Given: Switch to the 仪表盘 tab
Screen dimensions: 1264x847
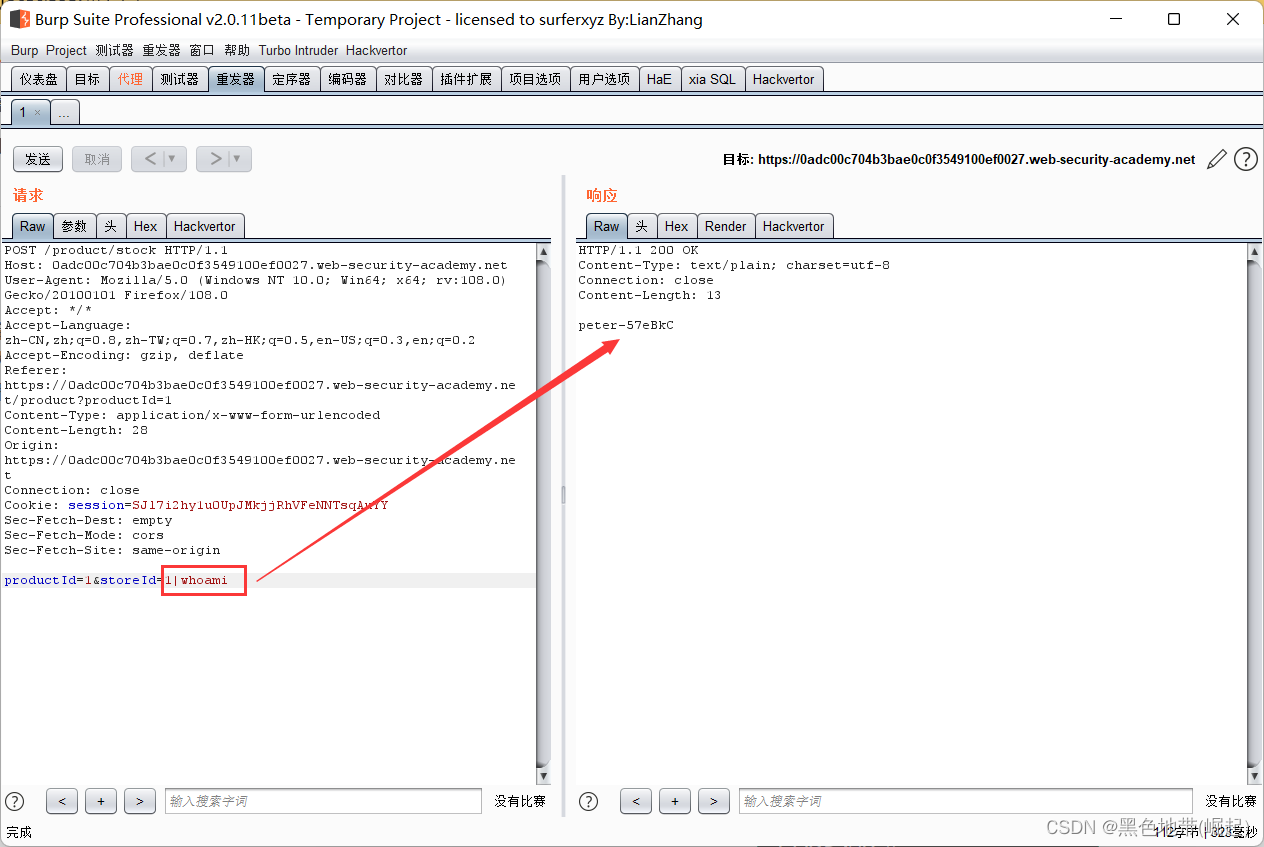Looking at the screenshot, I should coord(39,79).
